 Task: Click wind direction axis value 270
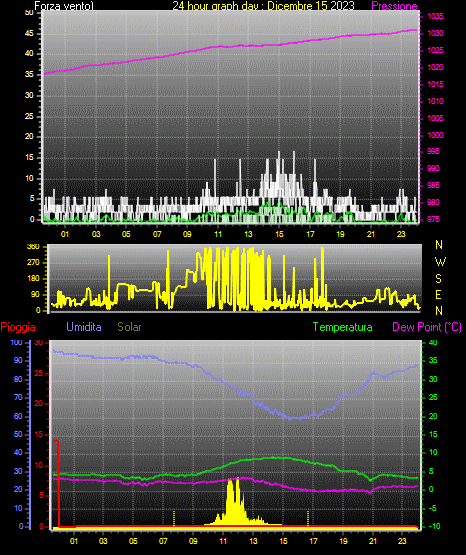click(33, 262)
